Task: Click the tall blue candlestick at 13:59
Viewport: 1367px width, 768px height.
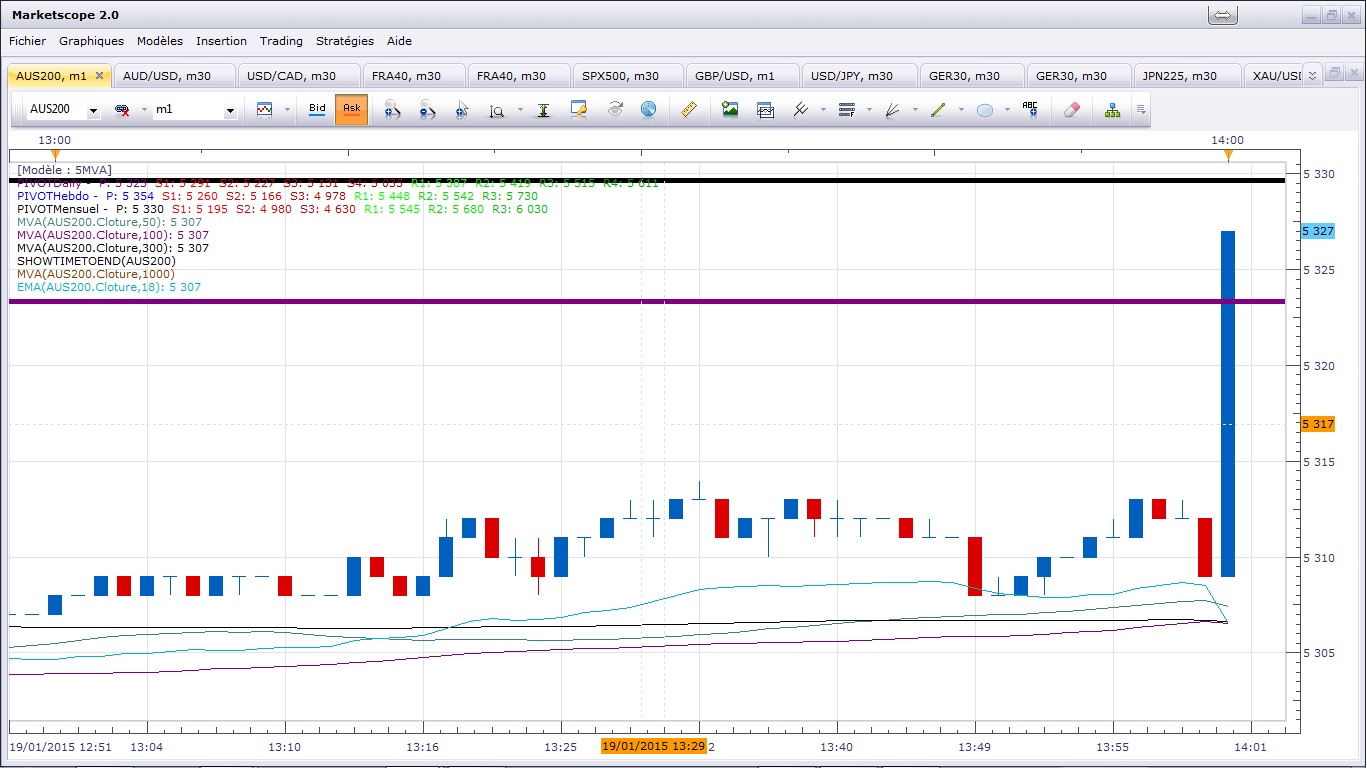Action: point(1227,400)
